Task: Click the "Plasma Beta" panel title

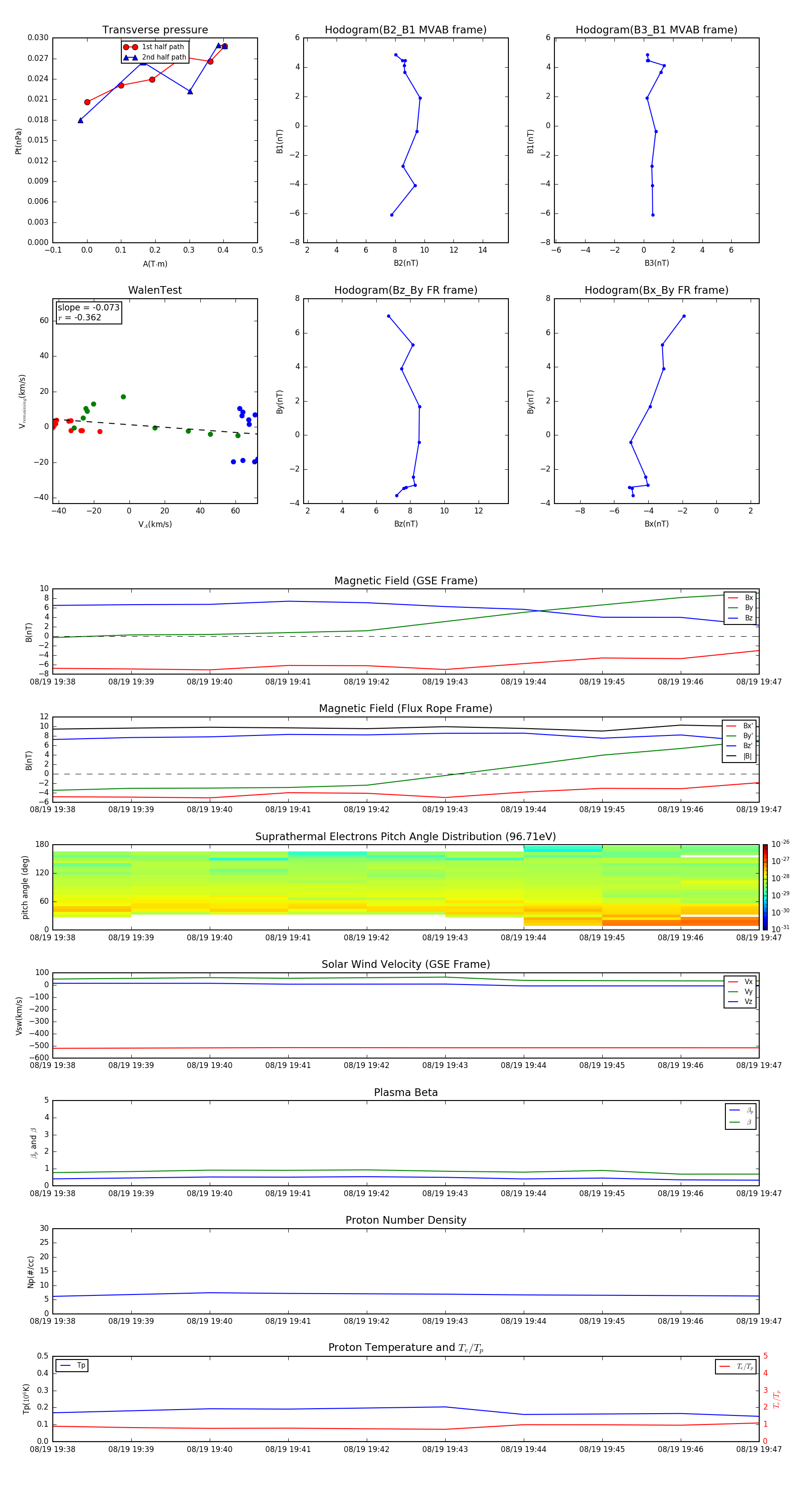Action: [x=406, y=1093]
